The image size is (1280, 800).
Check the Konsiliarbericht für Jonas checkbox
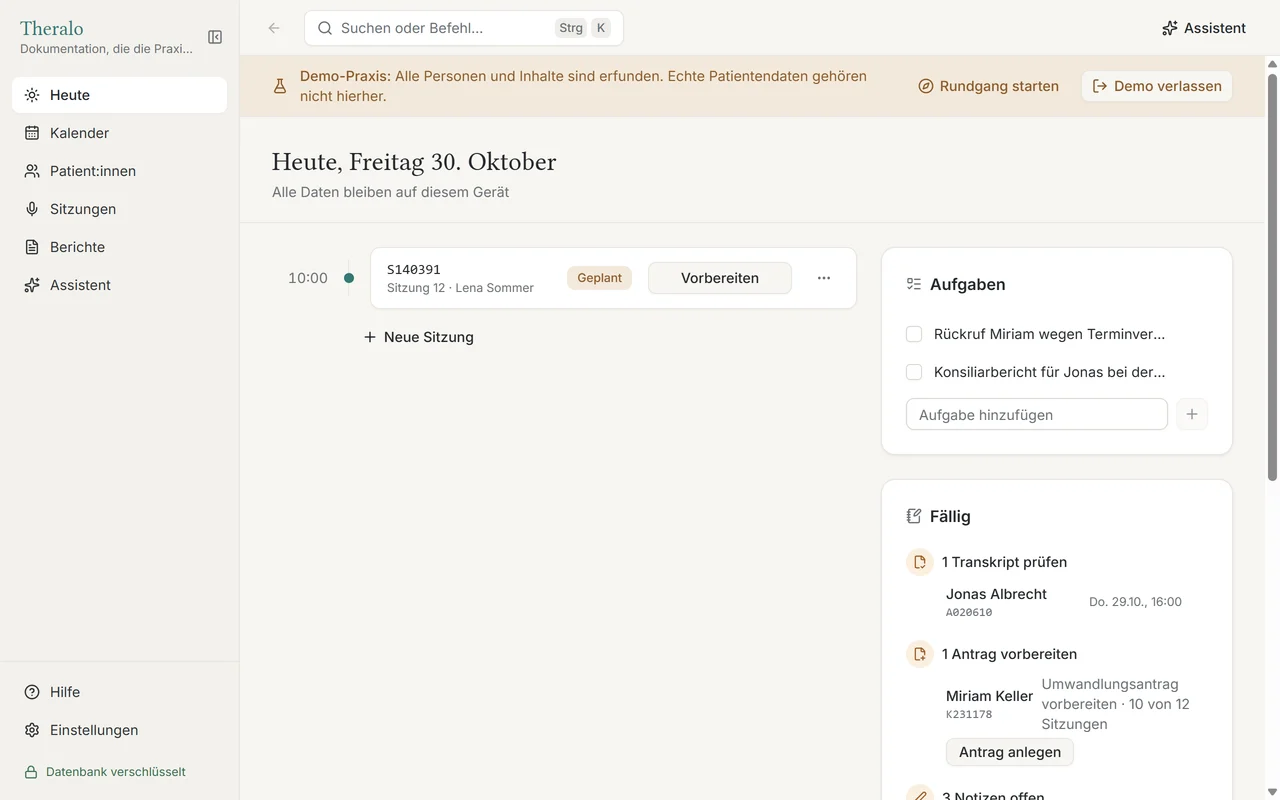(x=914, y=372)
